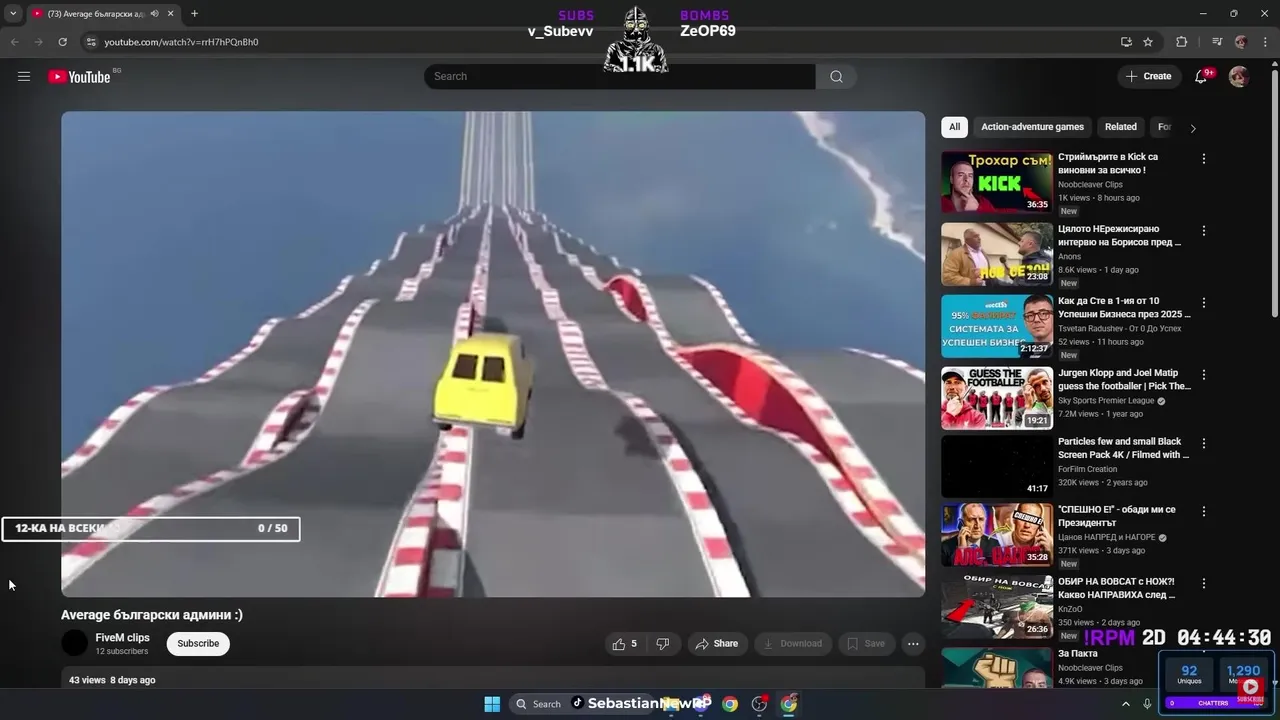Screen dimensions: 1280x720
Task: View site information icon in address bar
Action: [x=91, y=42]
